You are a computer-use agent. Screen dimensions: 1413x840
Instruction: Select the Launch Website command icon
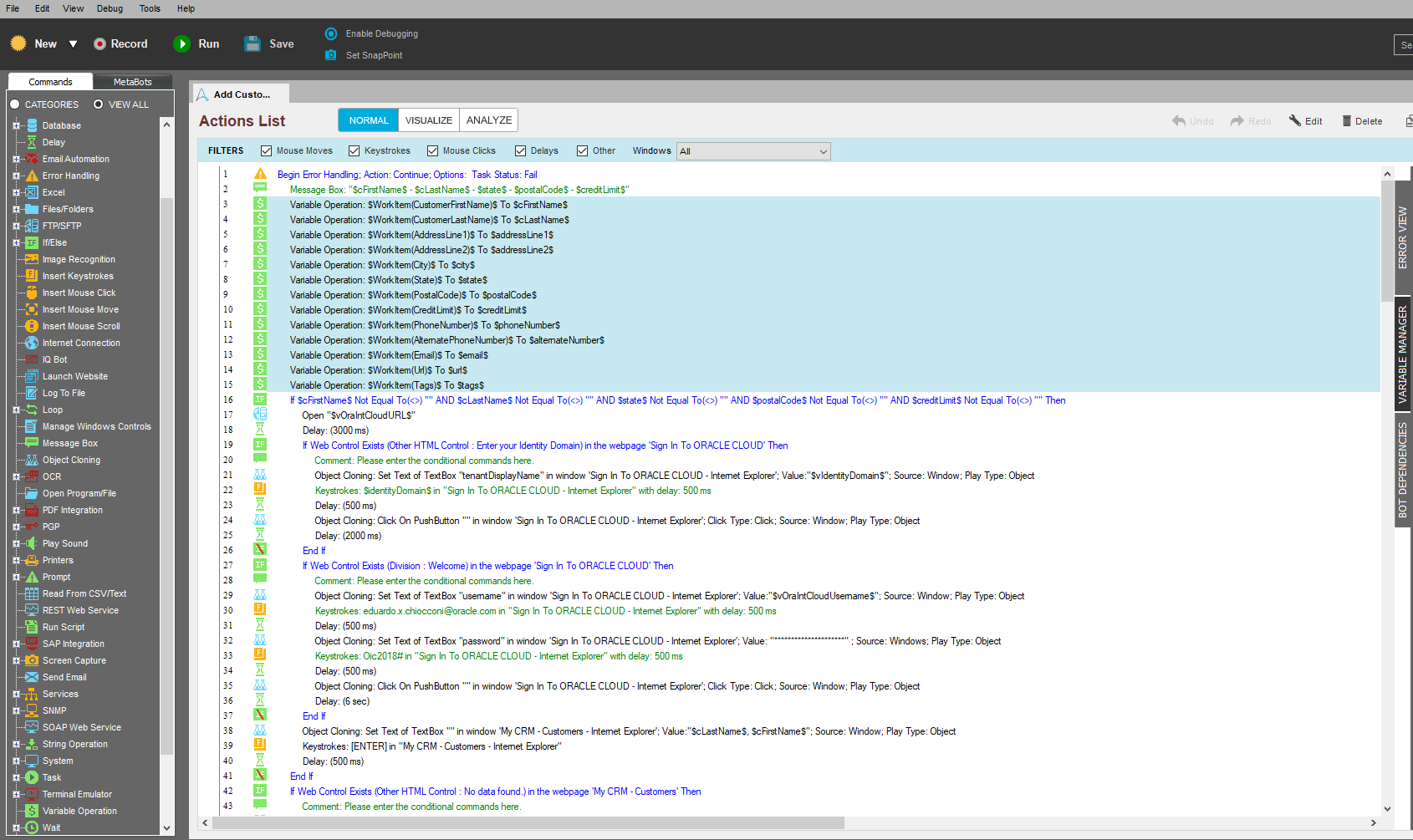click(x=32, y=376)
